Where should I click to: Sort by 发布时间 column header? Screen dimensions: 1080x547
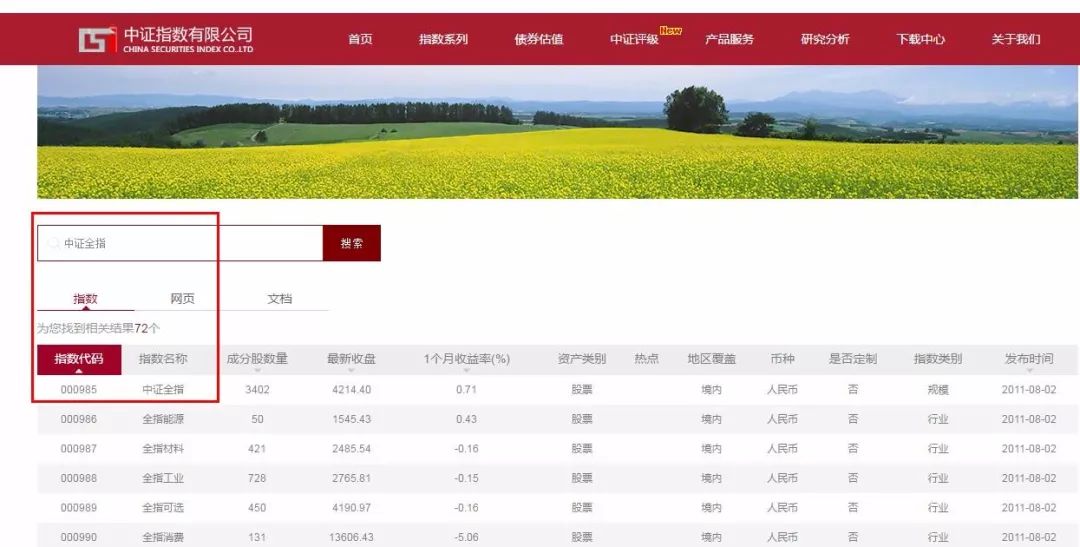[x=1029, y=359]
